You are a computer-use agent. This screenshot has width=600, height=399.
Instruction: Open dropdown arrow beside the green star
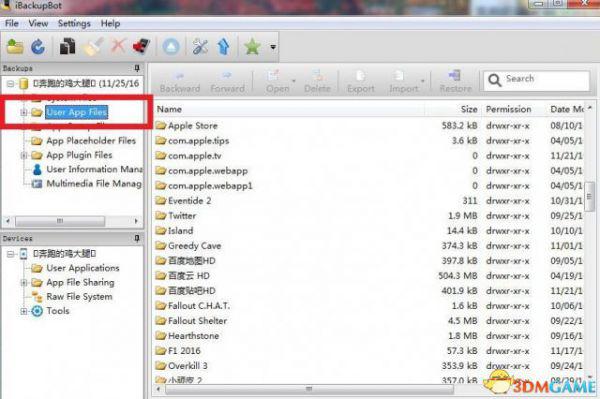(x=273, y=47)
